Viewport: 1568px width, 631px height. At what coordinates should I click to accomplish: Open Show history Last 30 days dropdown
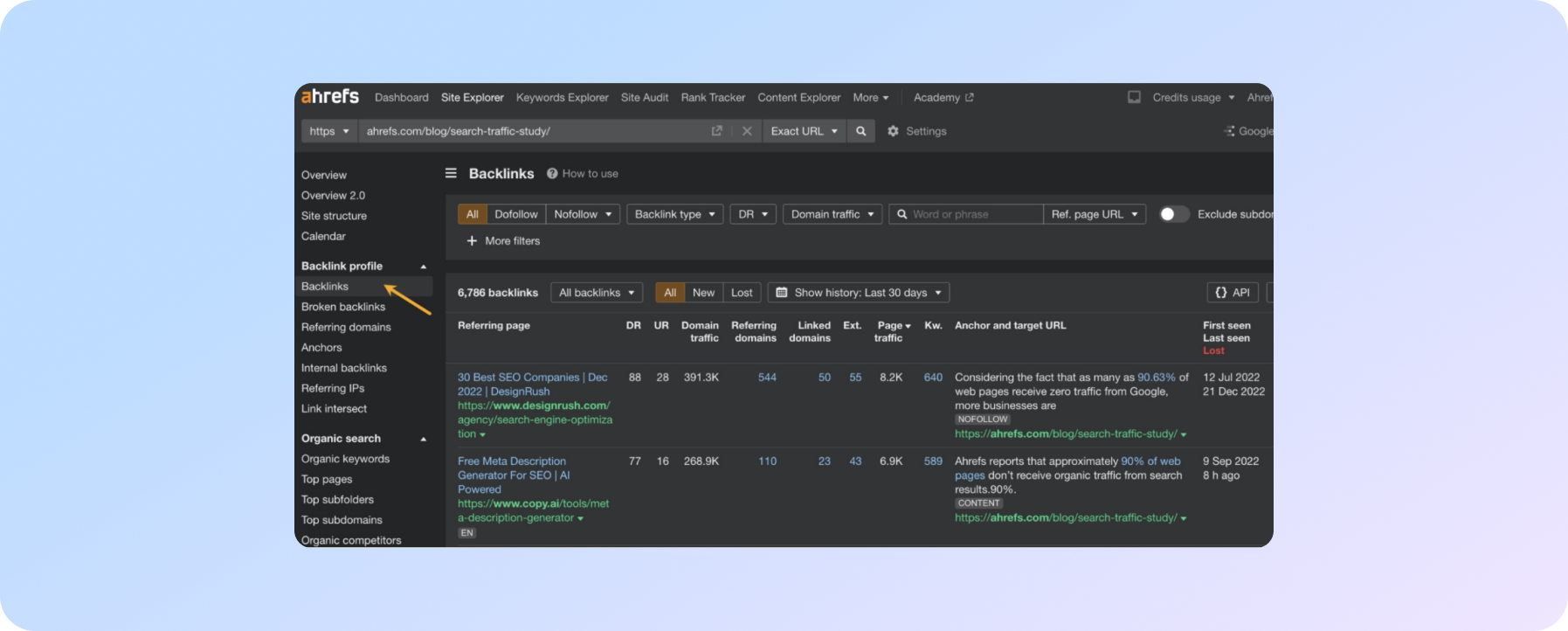859,293
